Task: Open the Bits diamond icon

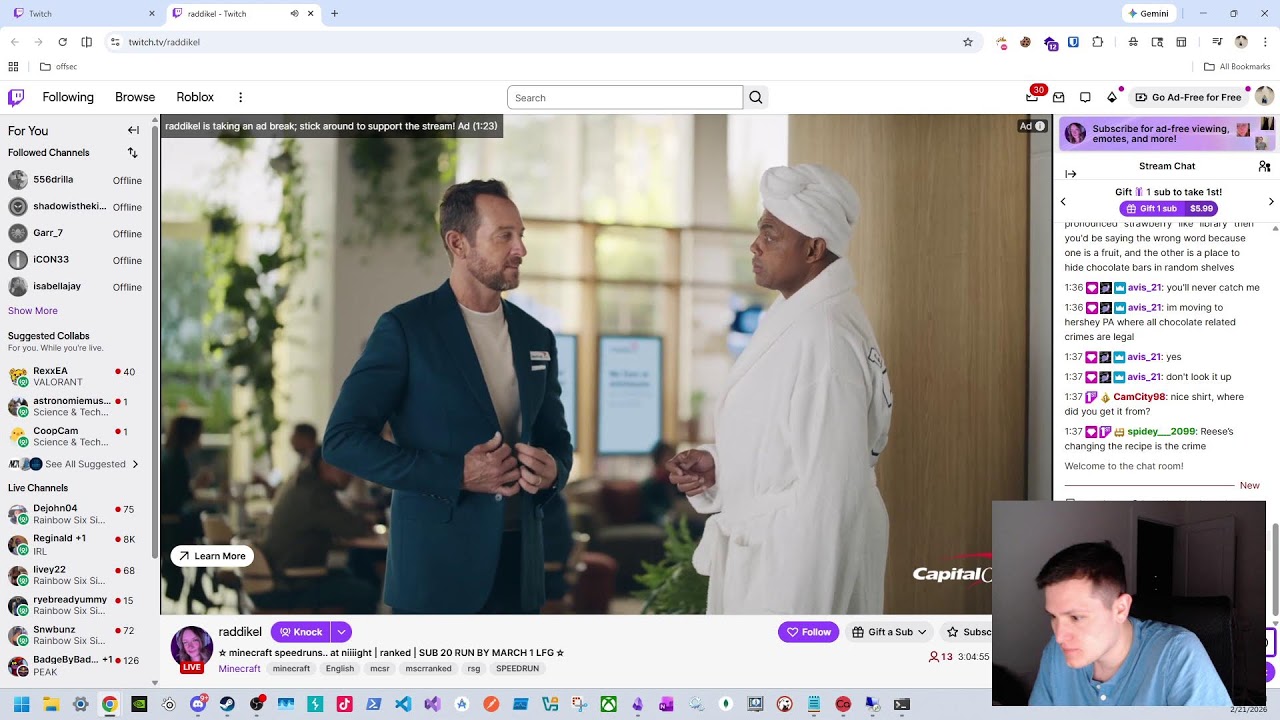Action: click(x=1112, y=97)
